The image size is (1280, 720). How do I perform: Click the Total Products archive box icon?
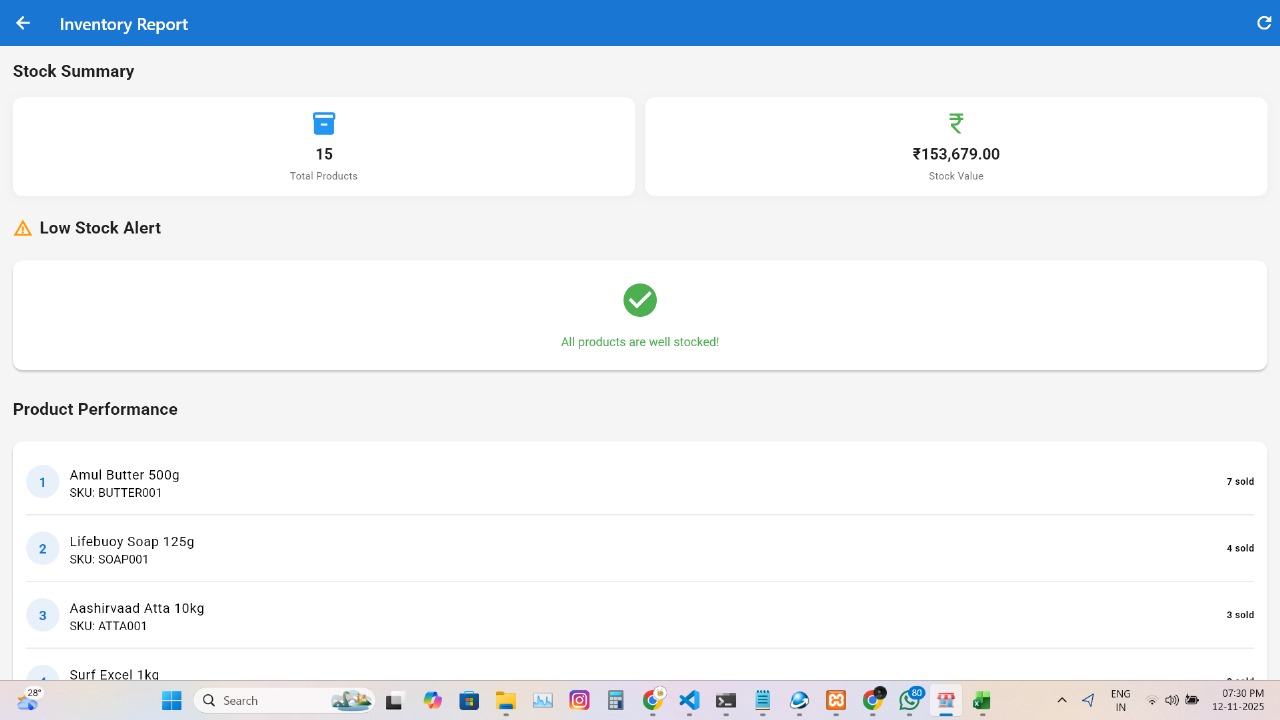(x=323, y=123)
